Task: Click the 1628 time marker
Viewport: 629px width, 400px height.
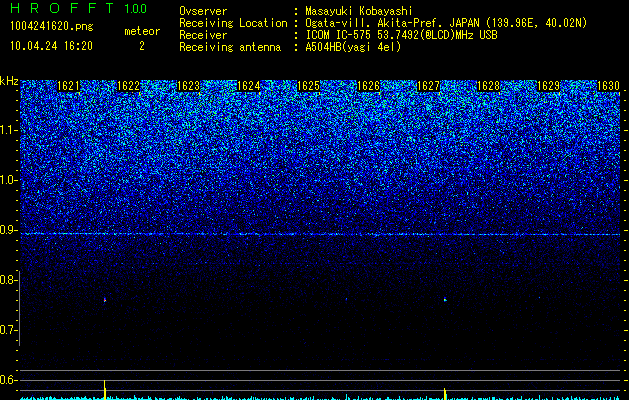Action: [x=489, y=86]
